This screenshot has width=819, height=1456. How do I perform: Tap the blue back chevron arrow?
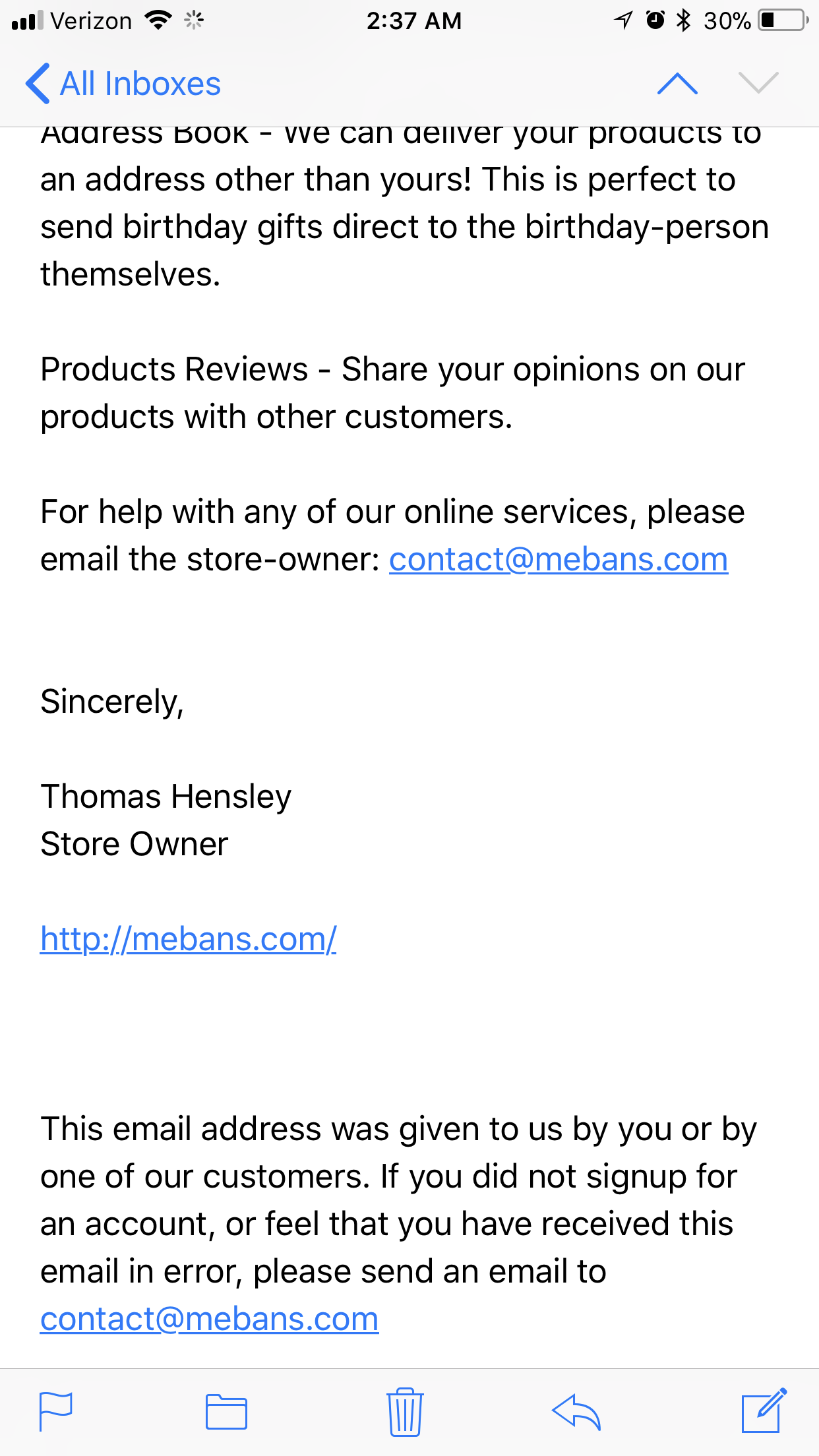[x=38, y=84]
